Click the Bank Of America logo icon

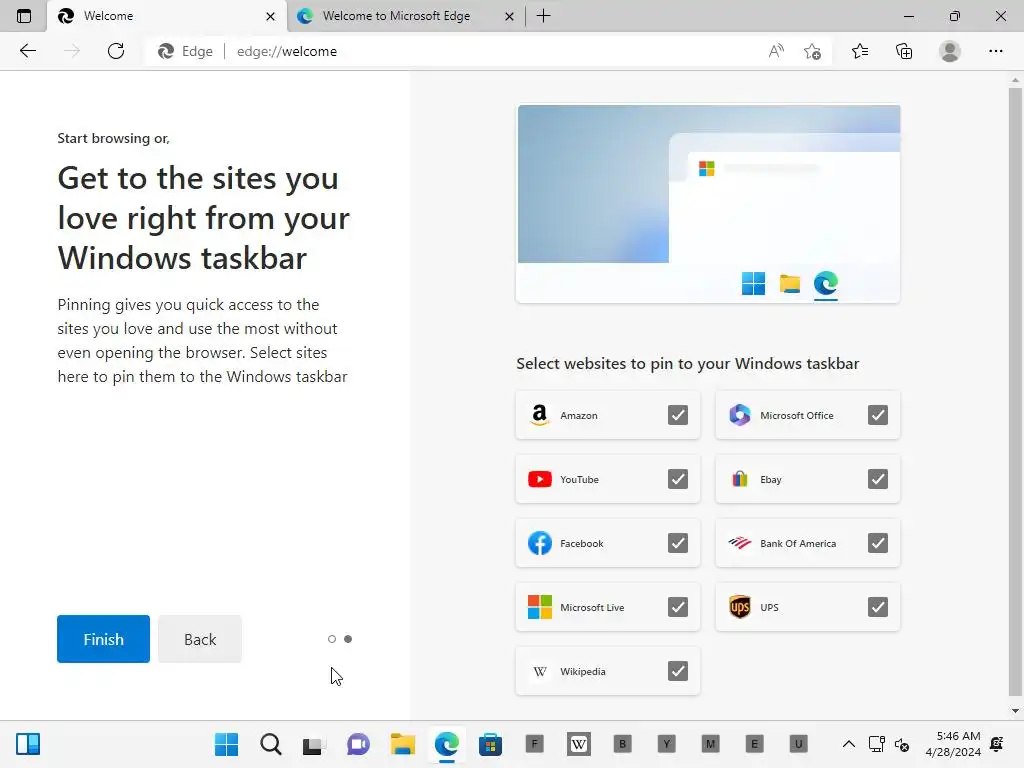[x=739, y=543]
